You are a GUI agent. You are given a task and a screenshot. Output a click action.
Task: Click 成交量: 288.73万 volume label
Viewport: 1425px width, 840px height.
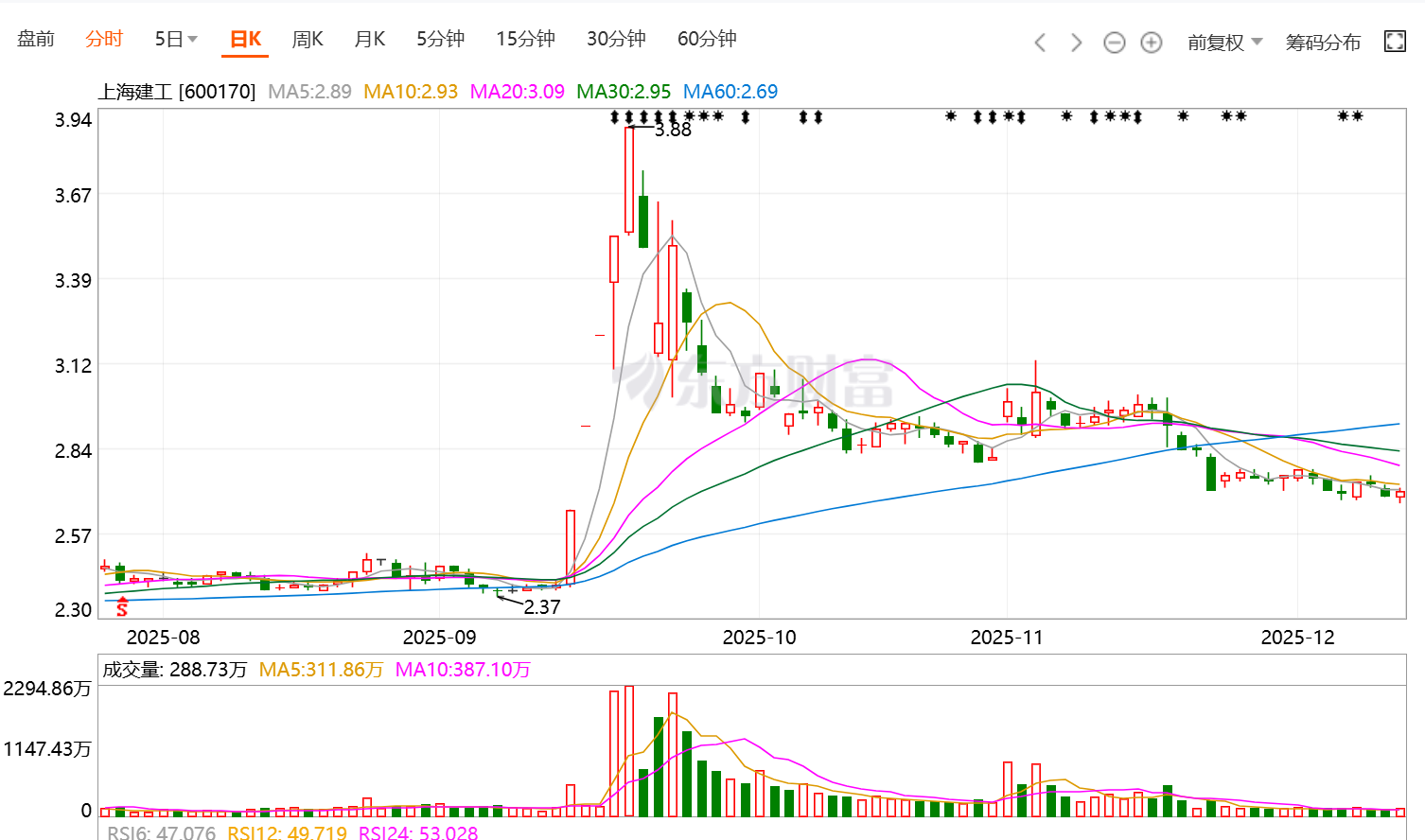tap(174, 670)
